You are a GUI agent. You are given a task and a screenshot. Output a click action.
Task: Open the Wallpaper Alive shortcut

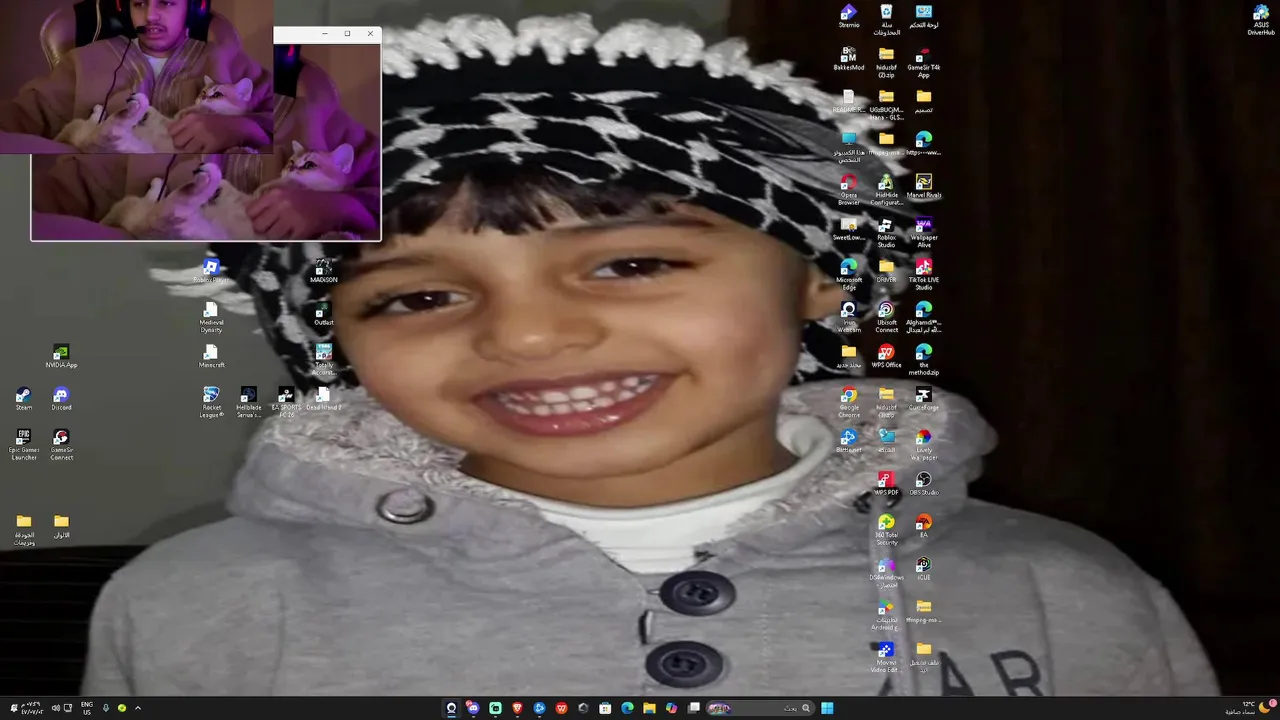pyautogui.click(x=923, y=232)
